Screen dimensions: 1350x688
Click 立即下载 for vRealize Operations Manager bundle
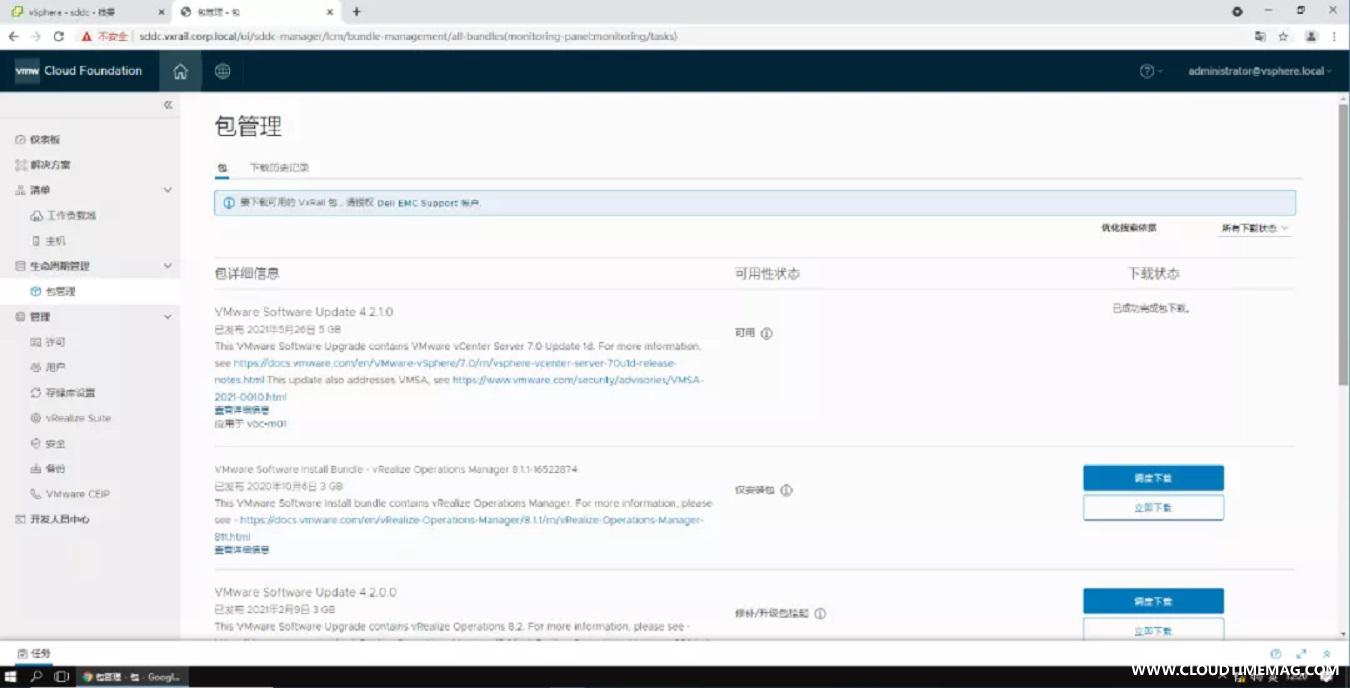coord(1153,508)
